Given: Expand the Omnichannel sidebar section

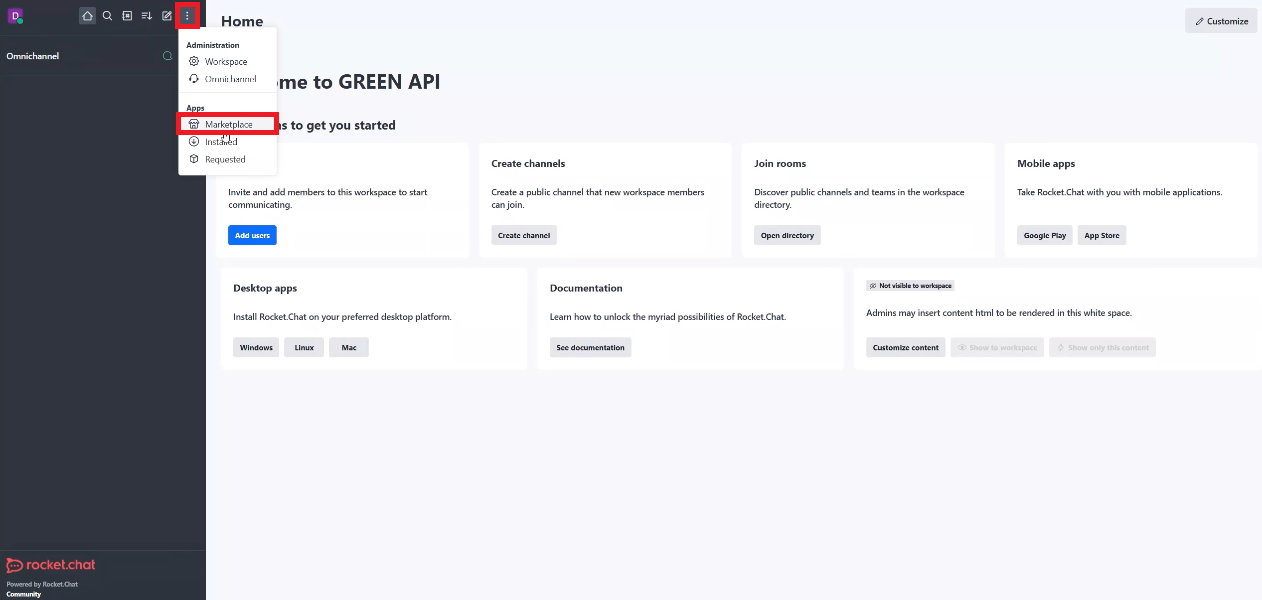Looking at the screenshot, I should (33, 55).
